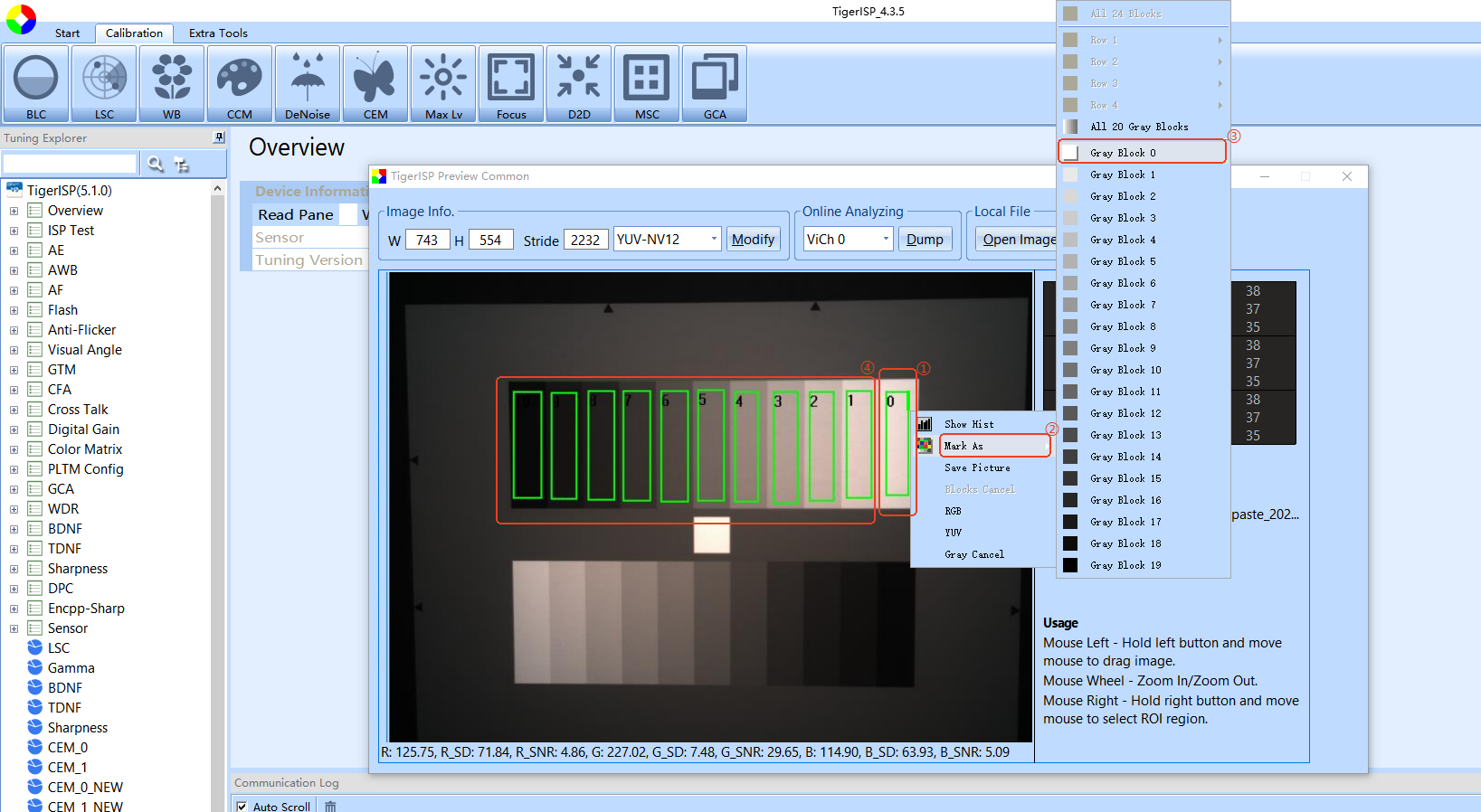Open the BLC calibration tool
This screenshot has height=812, width=1481.
36,84
